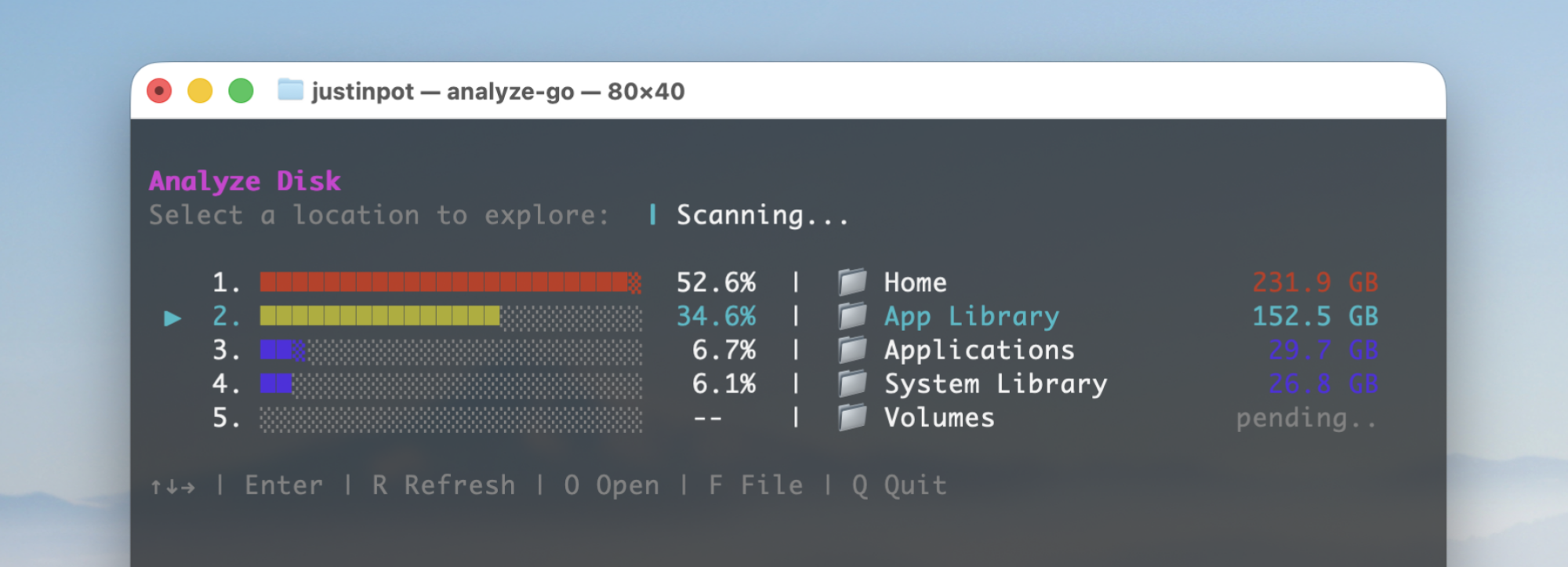Select the Home location name
The image size is (1568, 567).
[915, 282]
